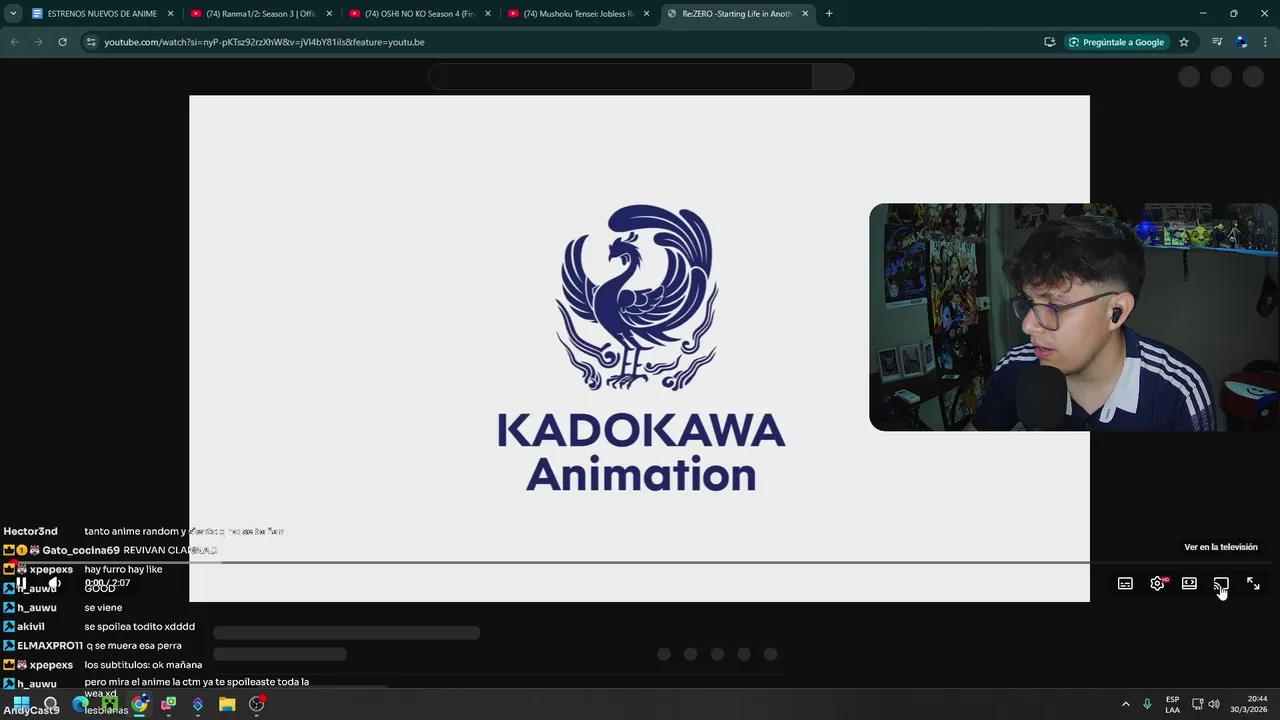Viewport: 1280px width, 720px height.
Task: Switch to theater mode view
Action: pyautogui.click(x=1189, y=583)
